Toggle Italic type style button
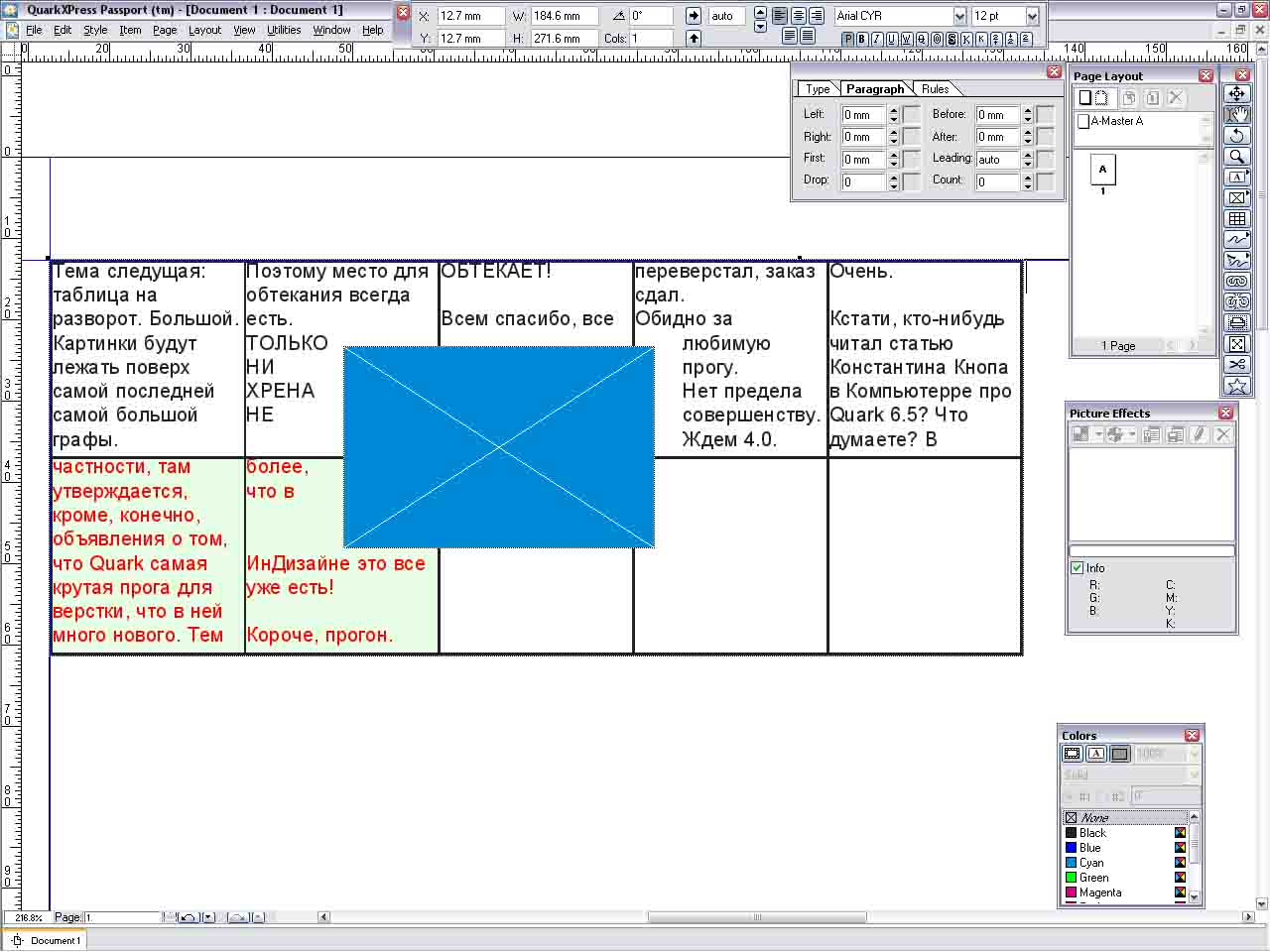Screen dimensions: 1270x952 pos(877,39)
